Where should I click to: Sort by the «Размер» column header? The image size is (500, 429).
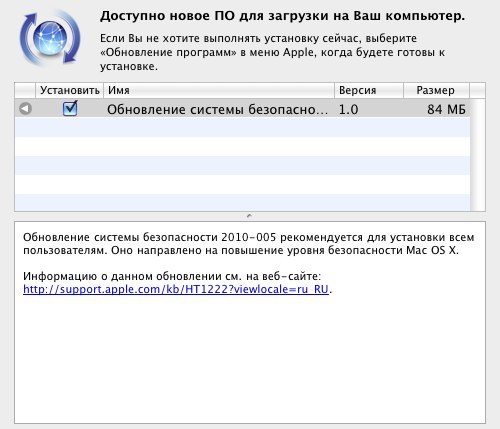(436, 90)
